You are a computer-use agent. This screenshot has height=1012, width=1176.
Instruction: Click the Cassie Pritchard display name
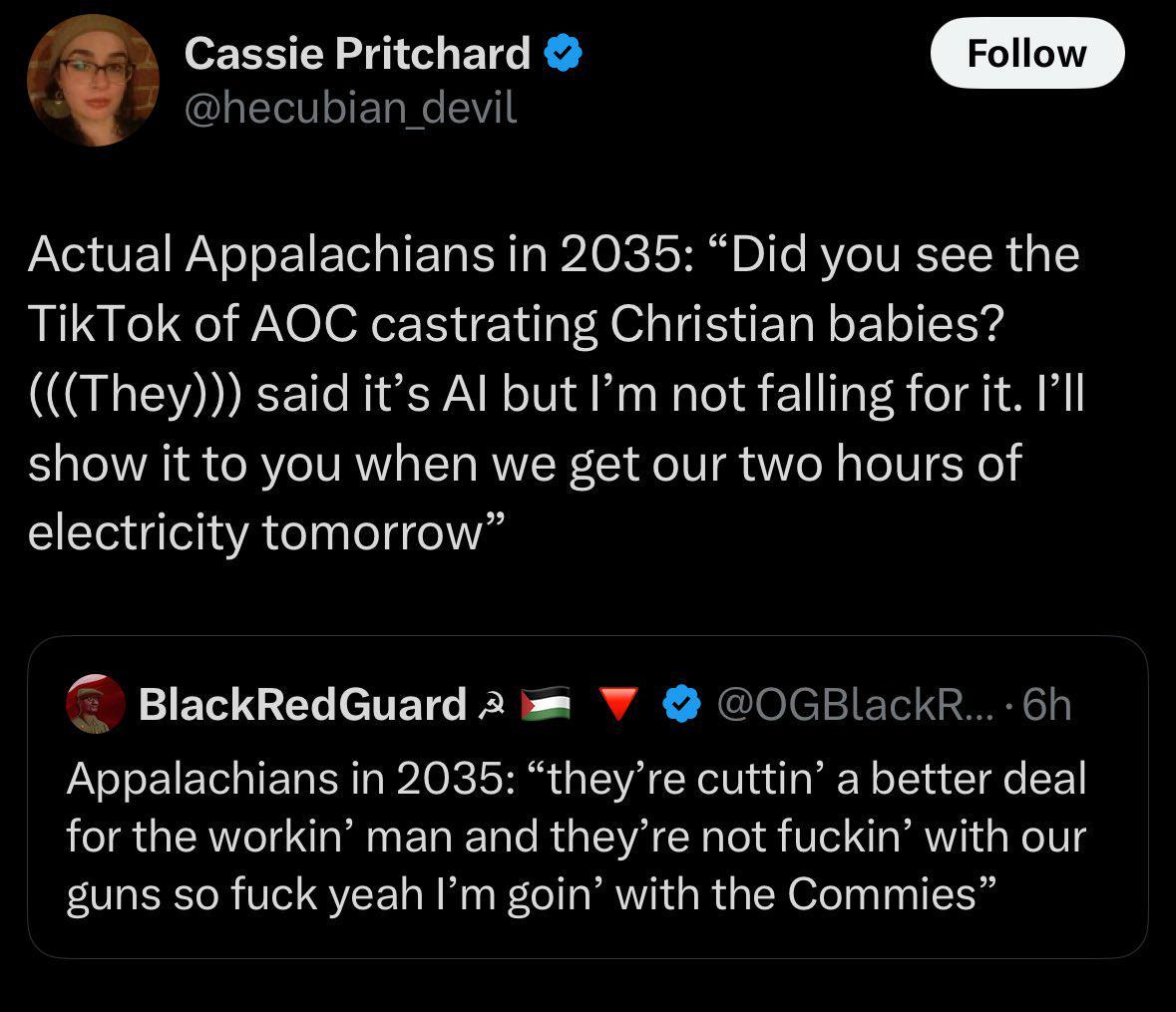(x=357, y=54)
